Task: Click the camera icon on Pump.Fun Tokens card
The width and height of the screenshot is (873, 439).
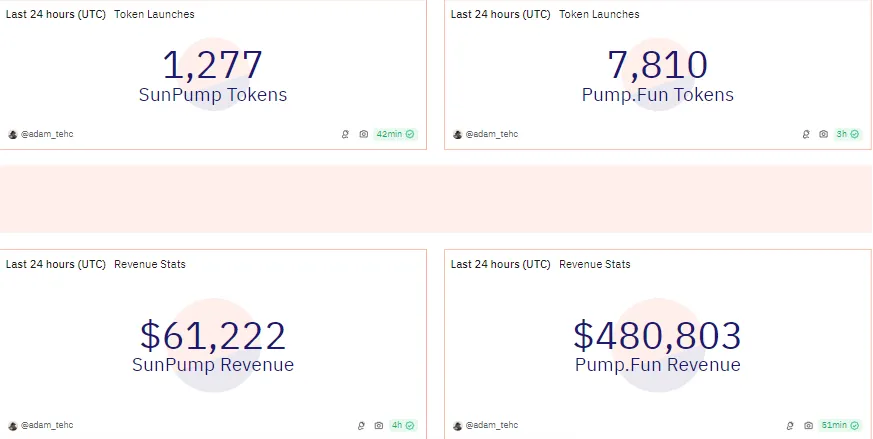Action: coord(823,134)
